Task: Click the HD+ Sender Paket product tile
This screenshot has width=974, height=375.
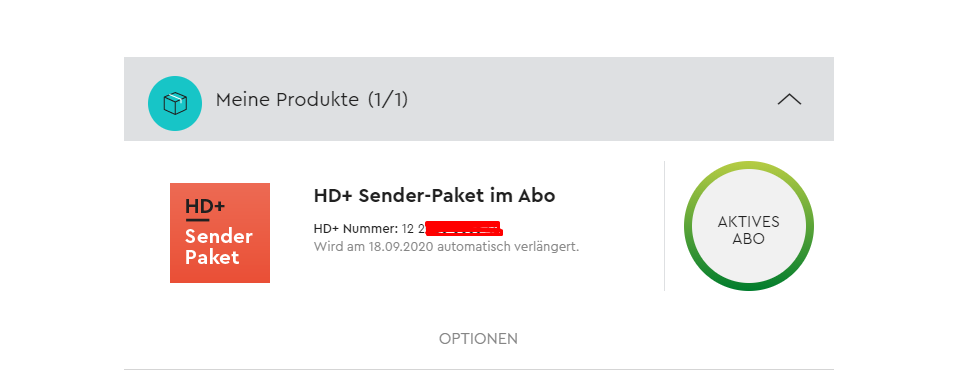Action: click(x=220, y=233)
